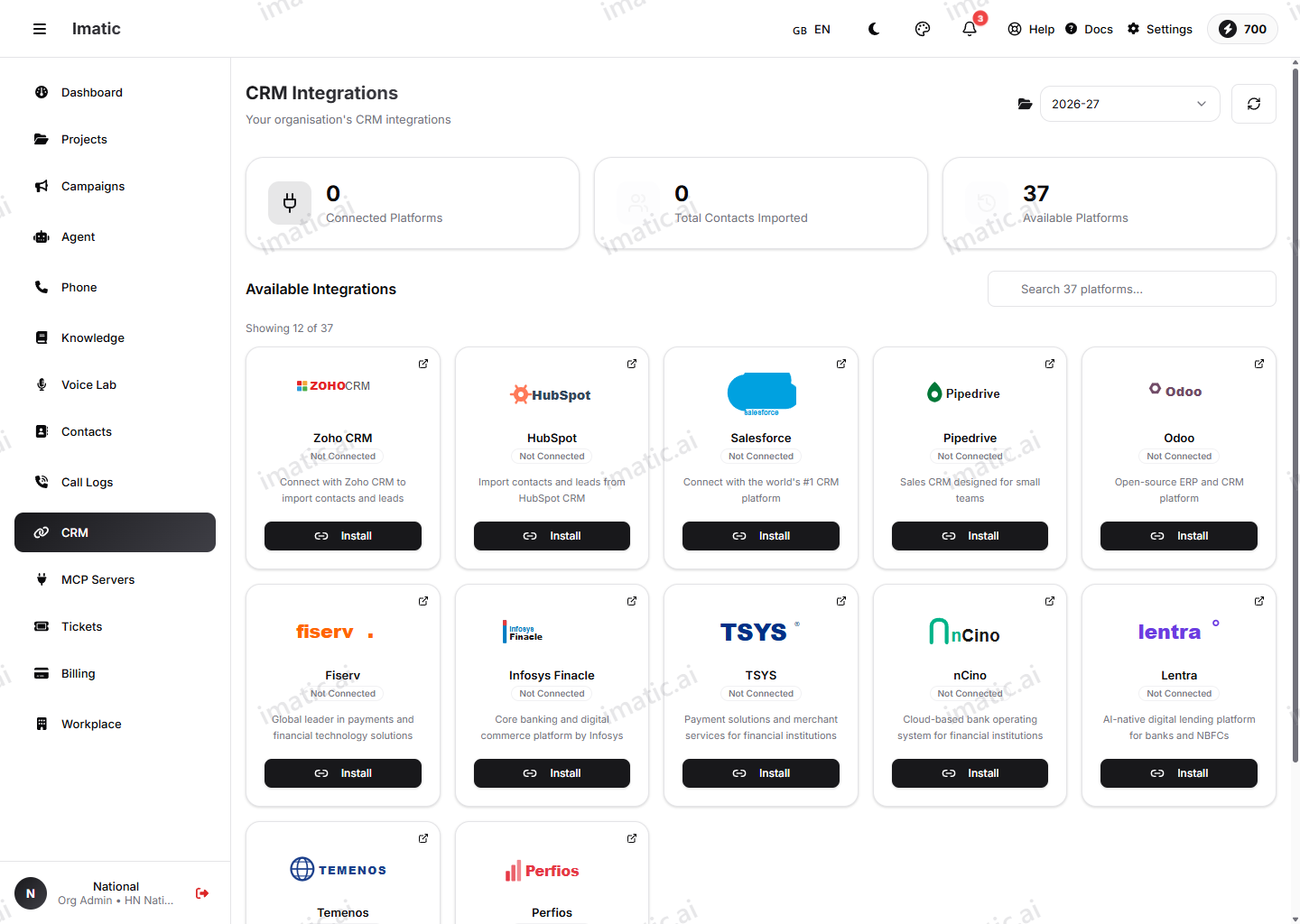The height and width of the screenshot is (924, 1300).
Task: Install the Zoho CRM integration
Action: click(343, 536)
